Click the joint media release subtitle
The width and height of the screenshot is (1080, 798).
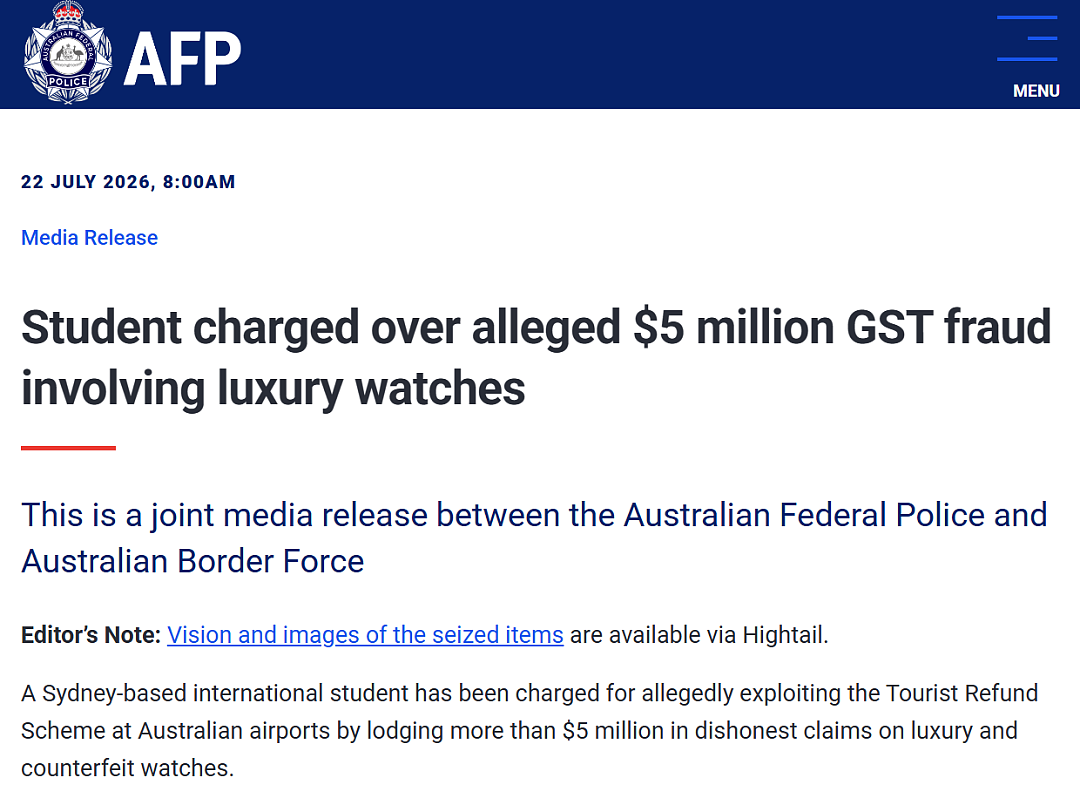[x=534, y=538]
